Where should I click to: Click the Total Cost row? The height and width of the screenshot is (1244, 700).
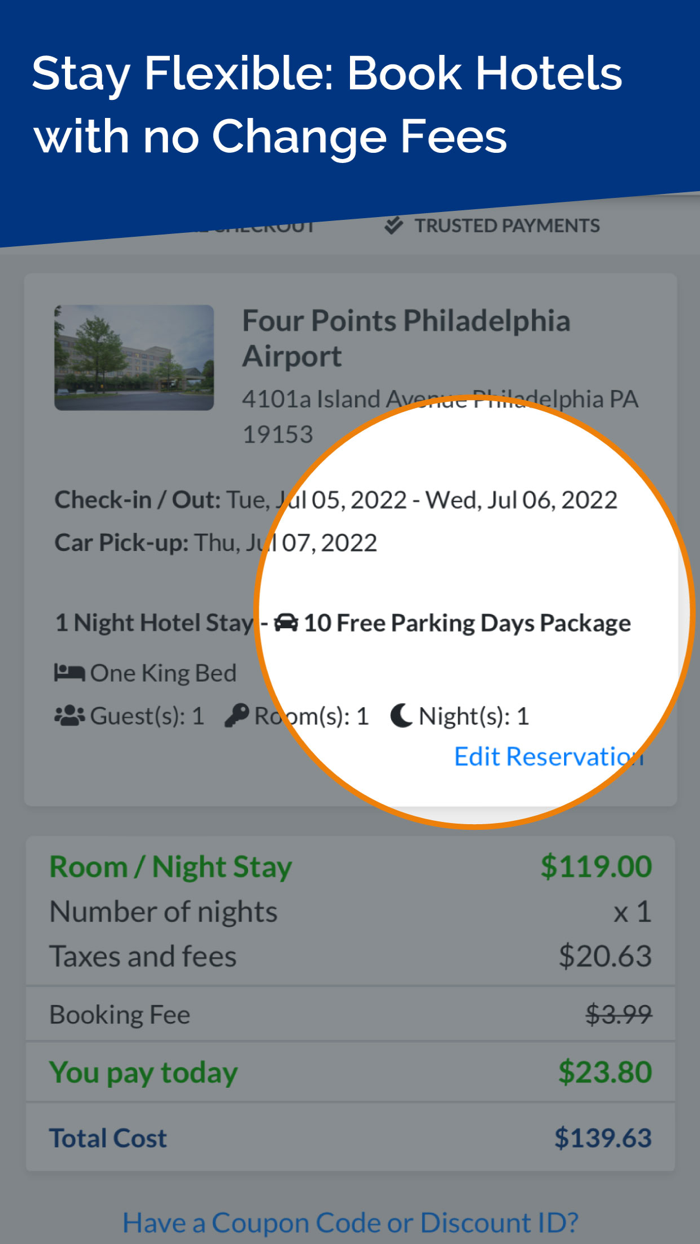(350, 1138)
